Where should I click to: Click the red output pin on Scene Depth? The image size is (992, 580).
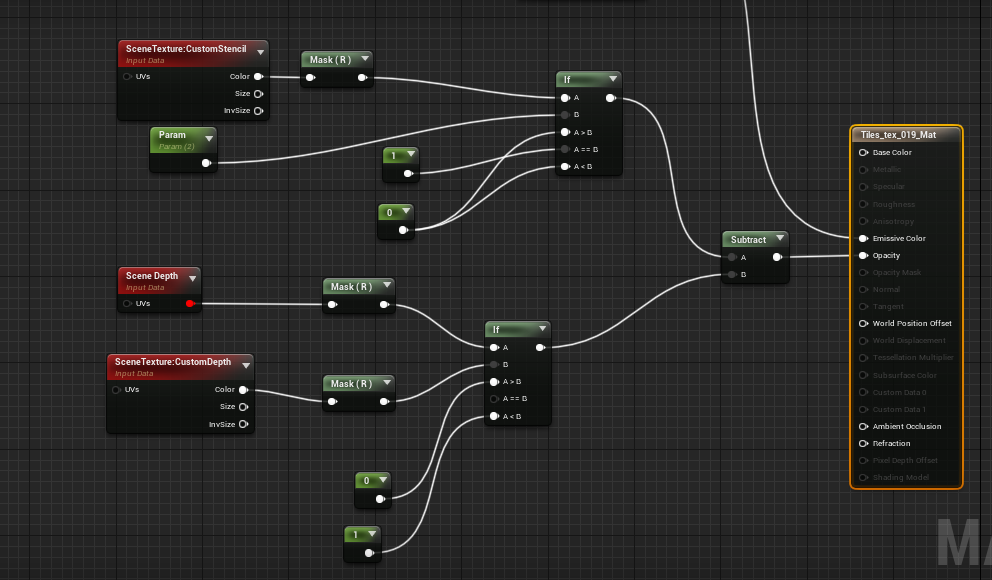point(190,304)
